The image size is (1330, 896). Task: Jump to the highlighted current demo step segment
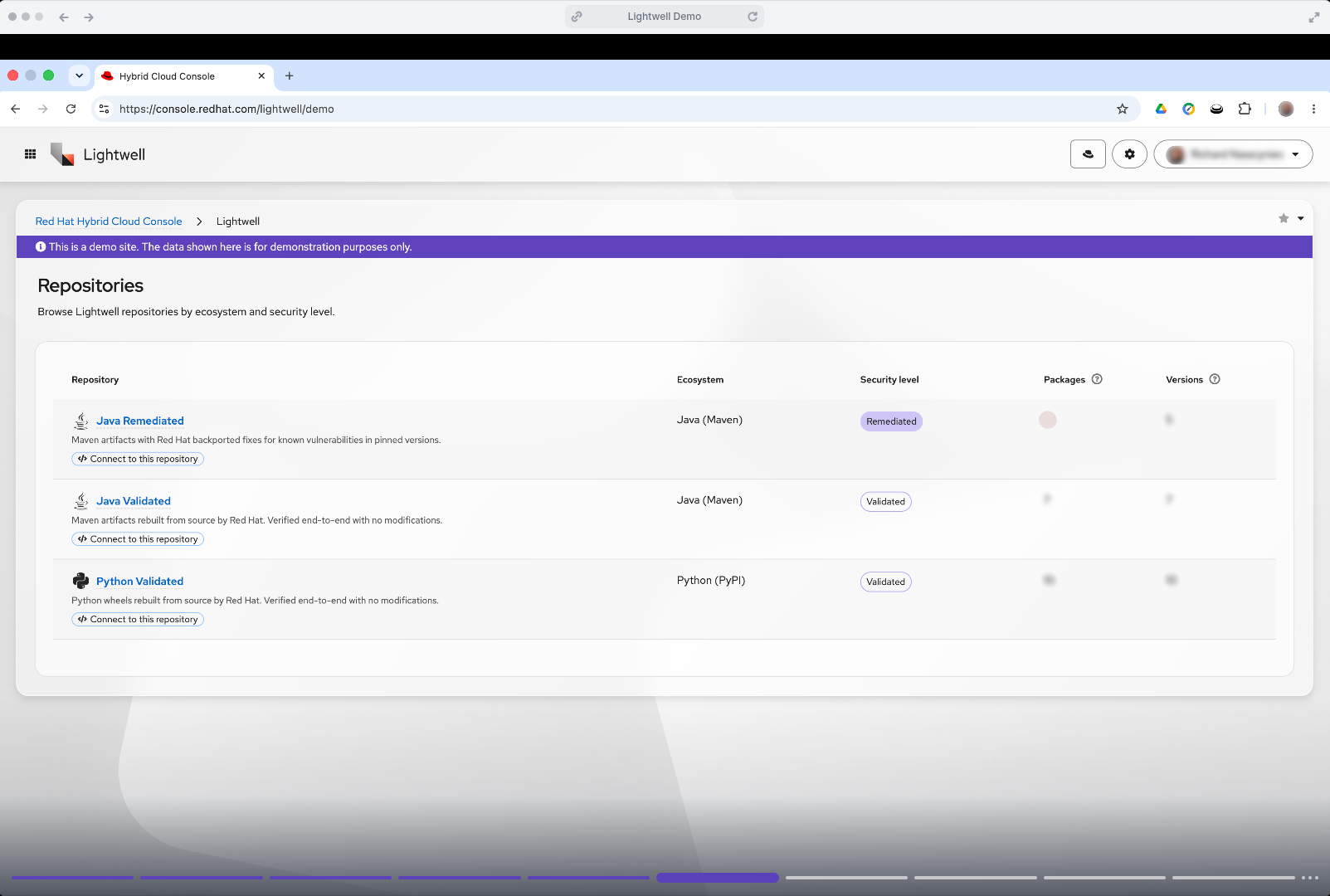tap(718, 878)
